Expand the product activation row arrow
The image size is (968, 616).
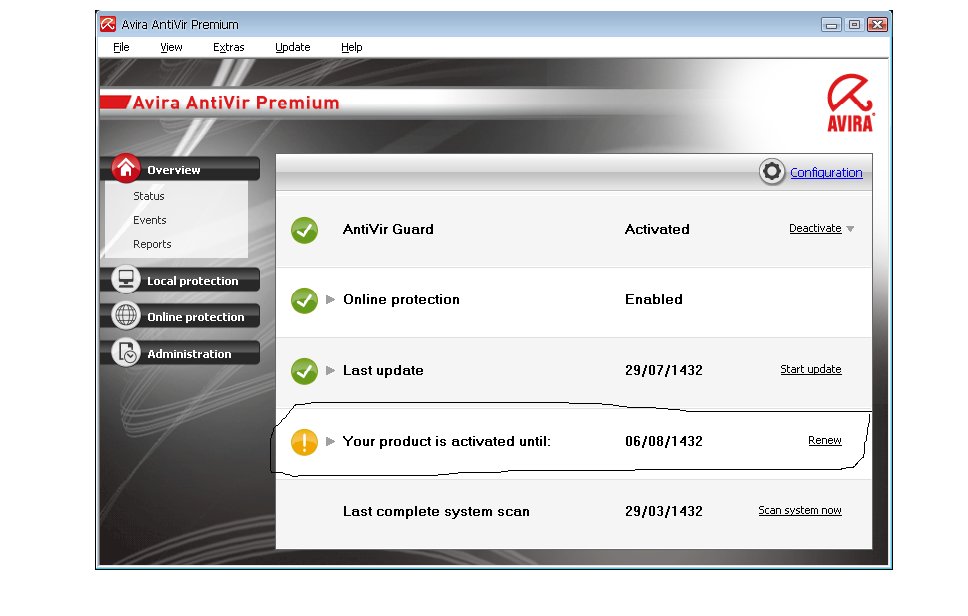pos(330,441)
